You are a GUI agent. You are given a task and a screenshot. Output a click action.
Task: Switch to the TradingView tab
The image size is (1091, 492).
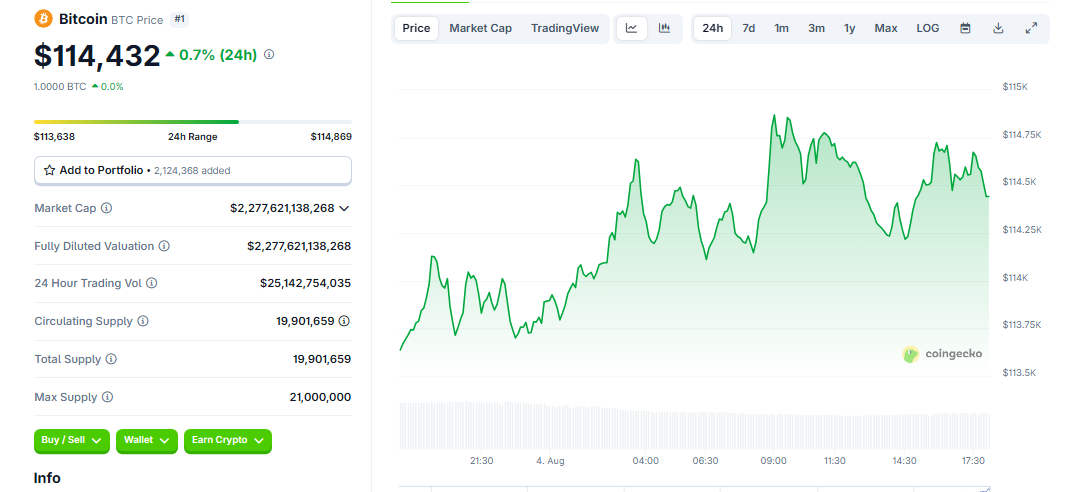click(565, 28)
